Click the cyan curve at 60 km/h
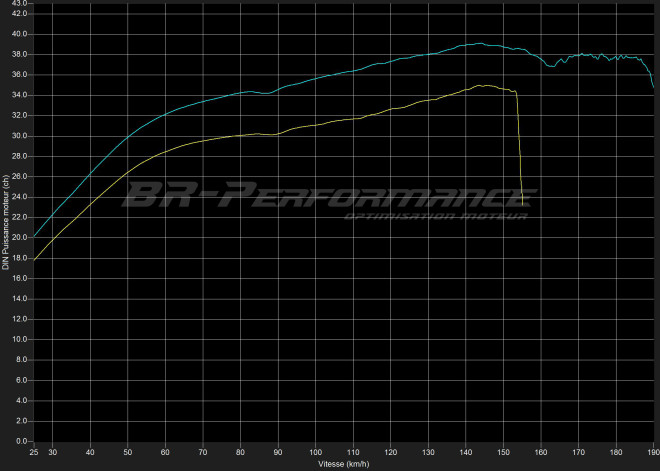The width and height of the screenshot is (660, 471). (166, 112)
